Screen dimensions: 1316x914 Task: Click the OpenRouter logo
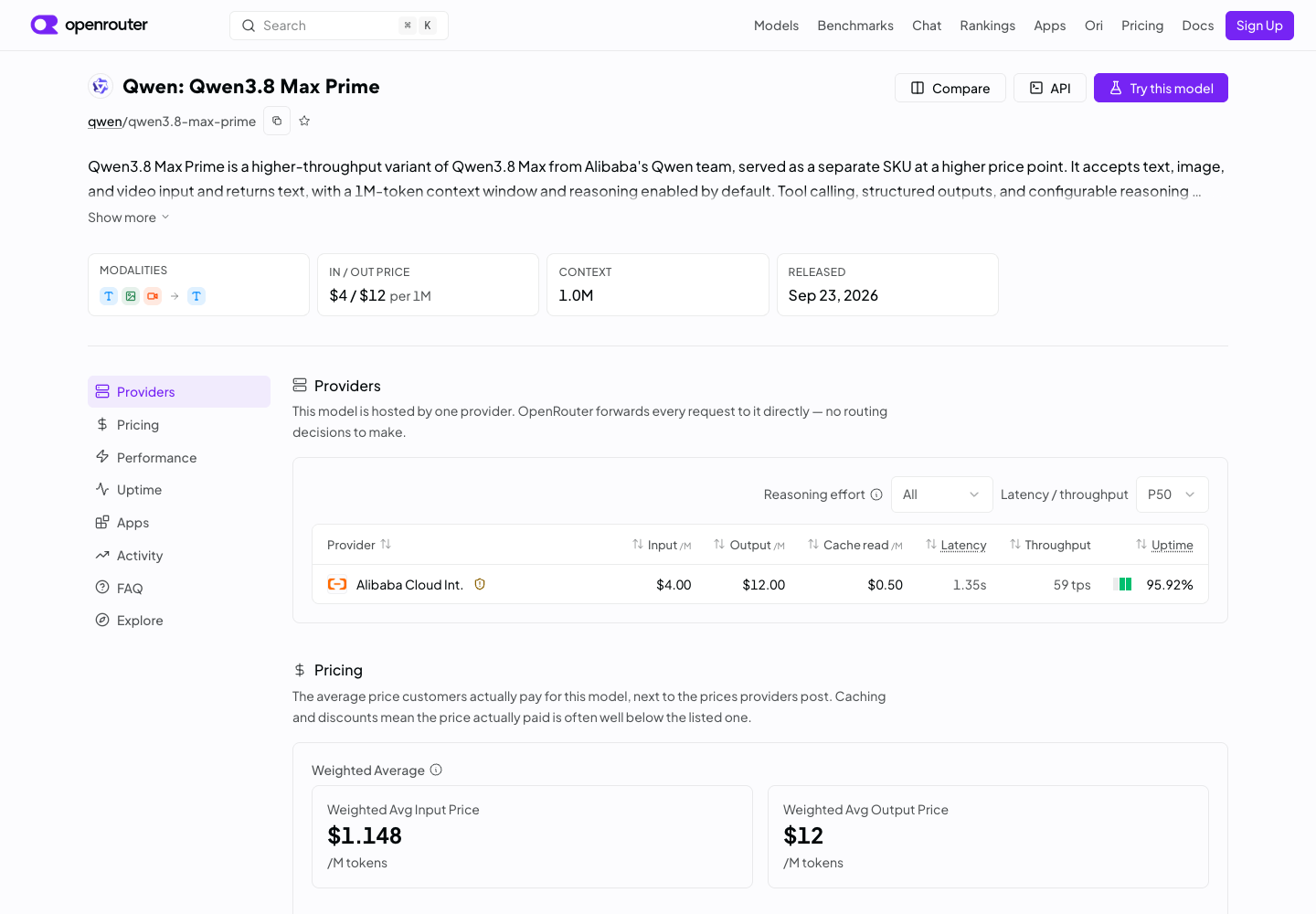click(90, 25)
